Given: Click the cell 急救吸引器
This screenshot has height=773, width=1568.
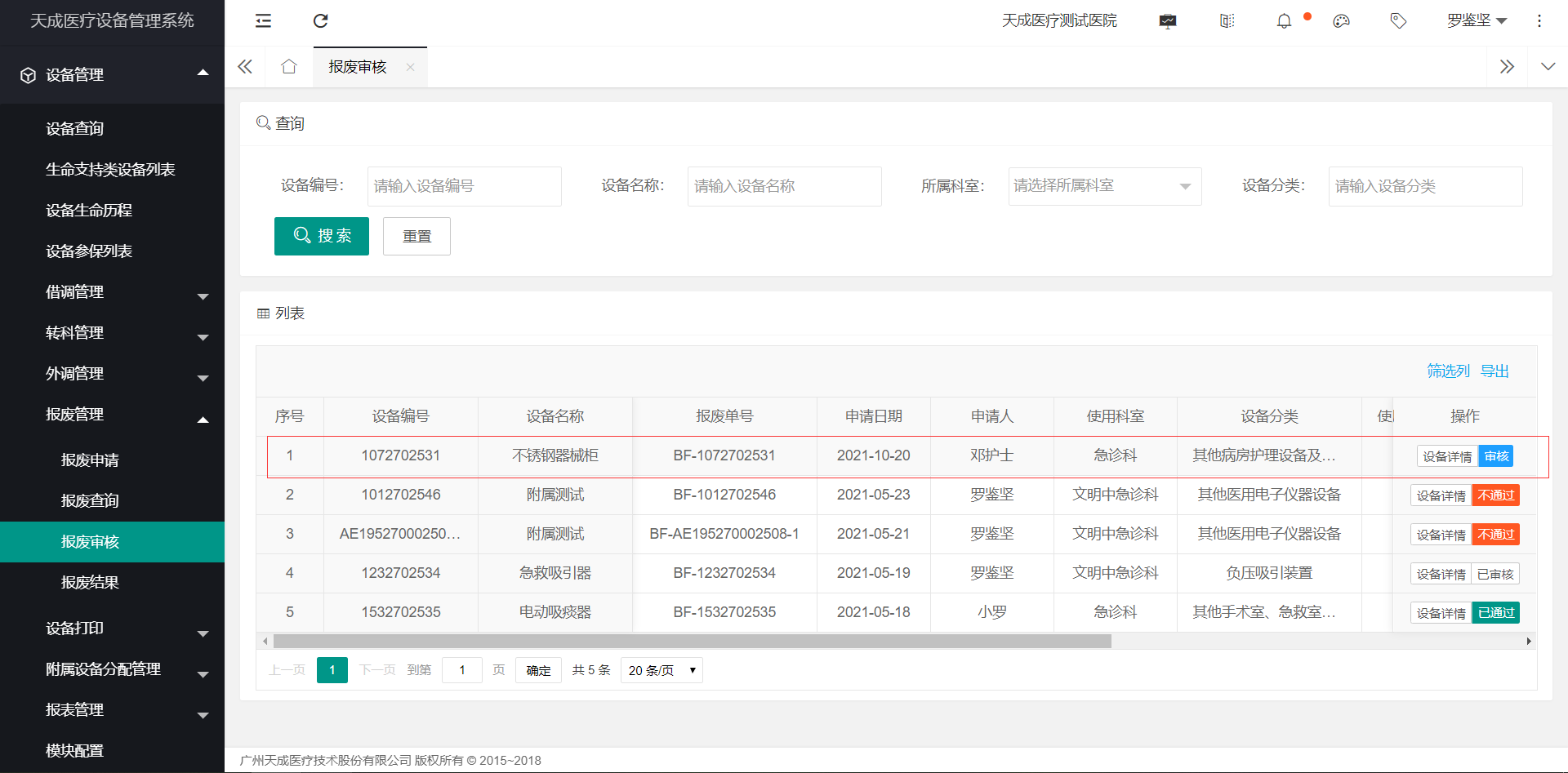Looking at the screenshot, I should (x=555, y=573).
